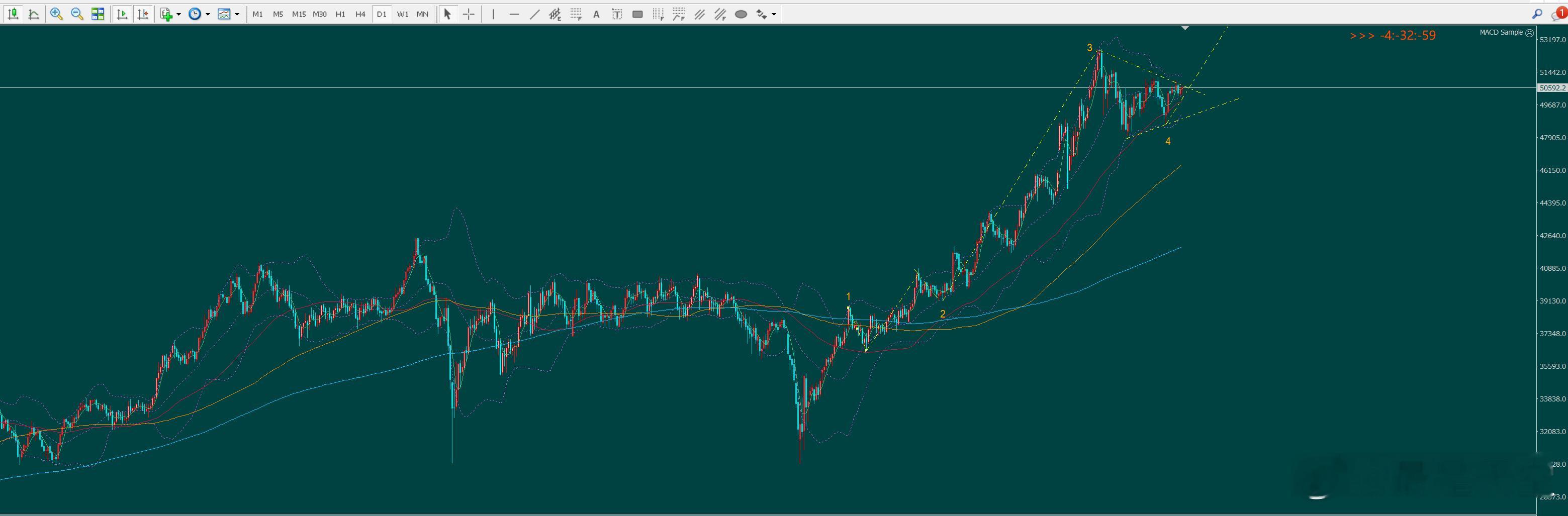
Task: Click the chart shift triangle marker
Action: (1184, 28)
